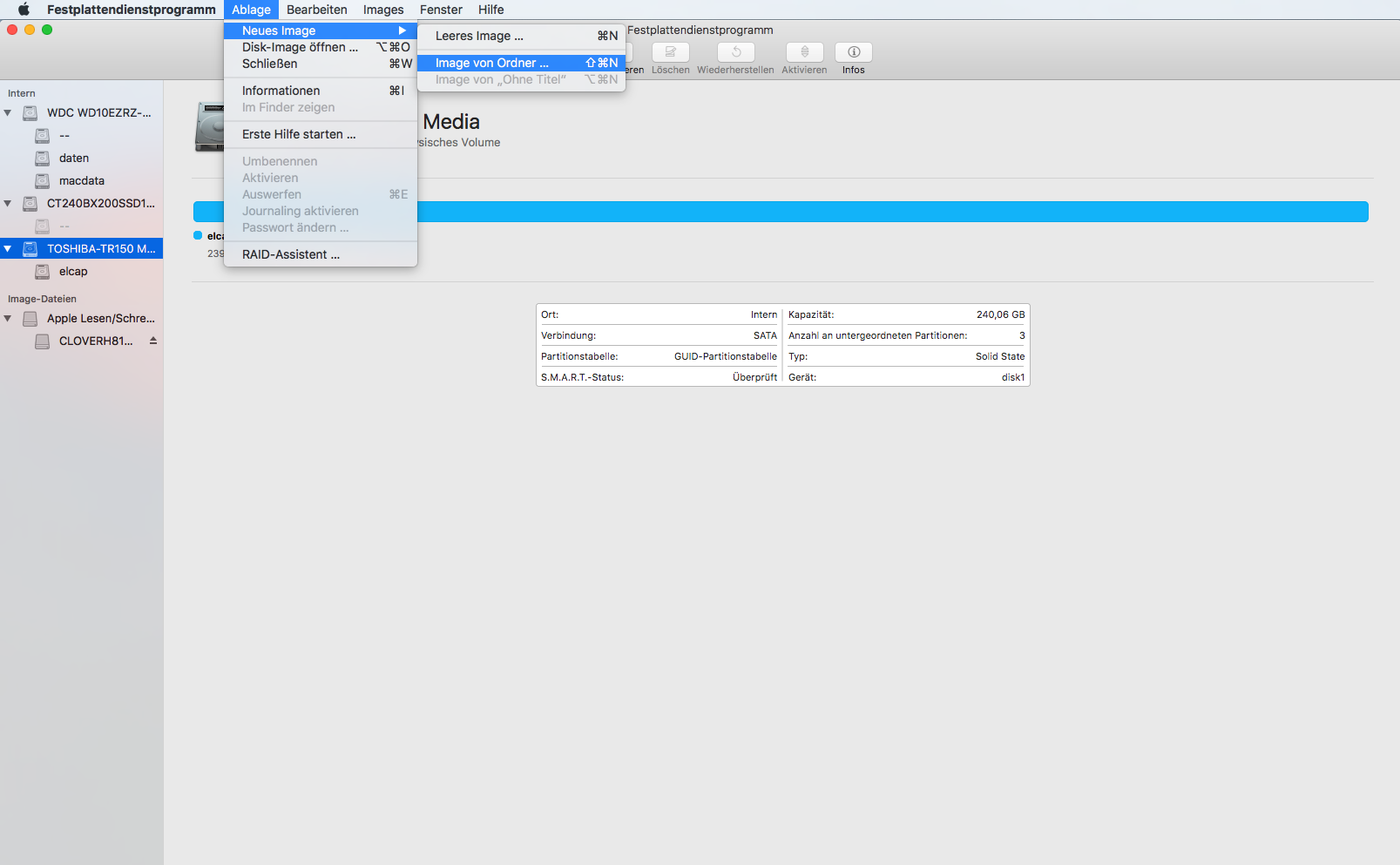Open the Bearbeiten menu
1400x865 pixels.
(317, 10)
